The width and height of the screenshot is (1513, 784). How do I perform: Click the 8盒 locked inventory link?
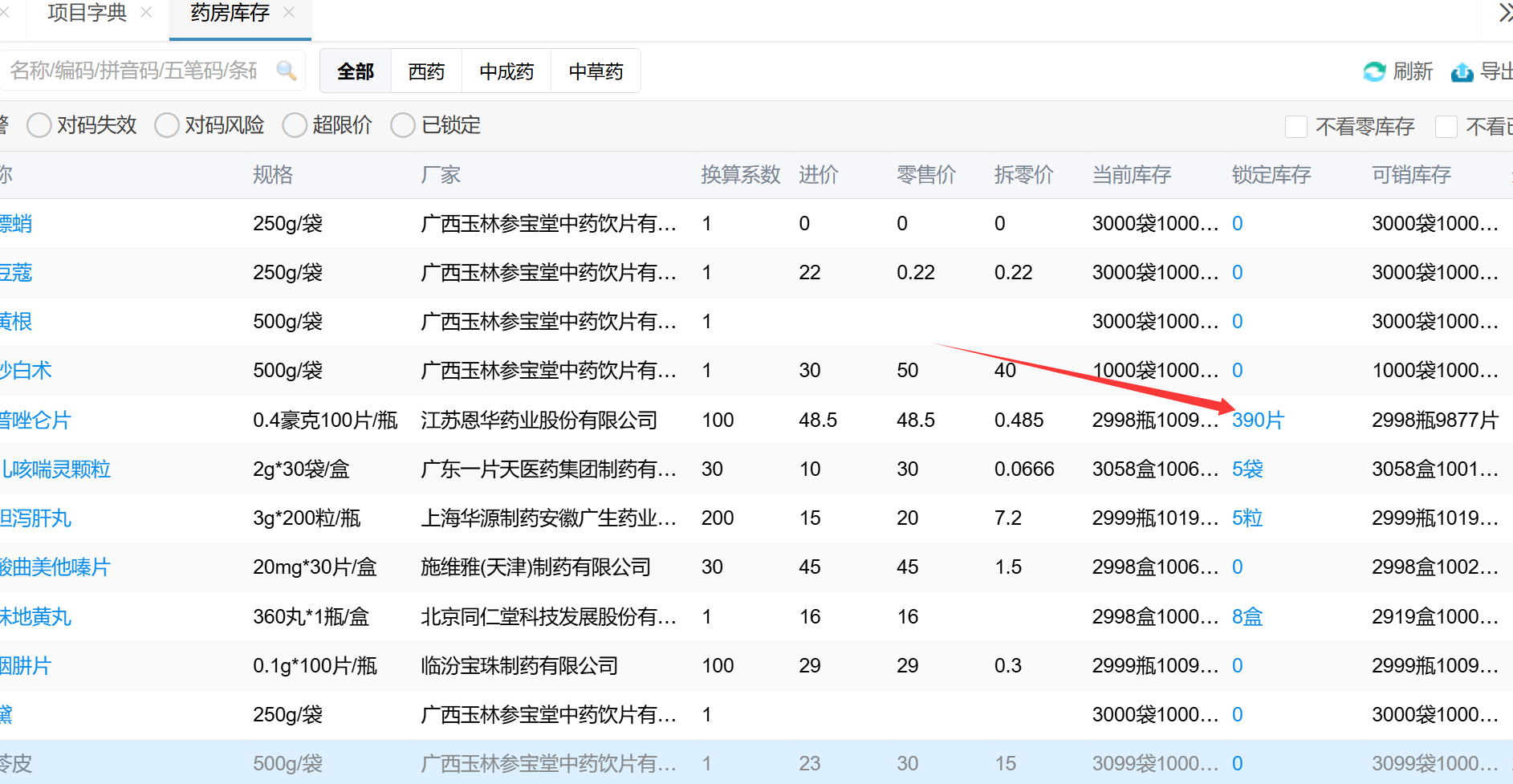[1247, 616]
